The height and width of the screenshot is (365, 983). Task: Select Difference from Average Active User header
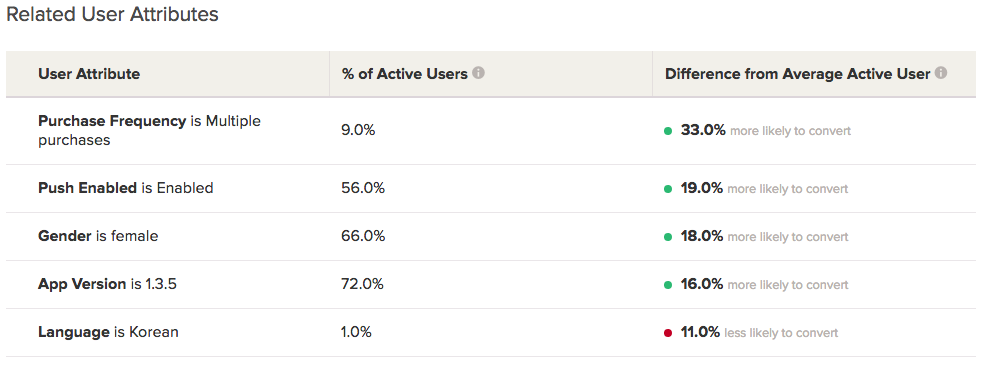coord(797,74)
